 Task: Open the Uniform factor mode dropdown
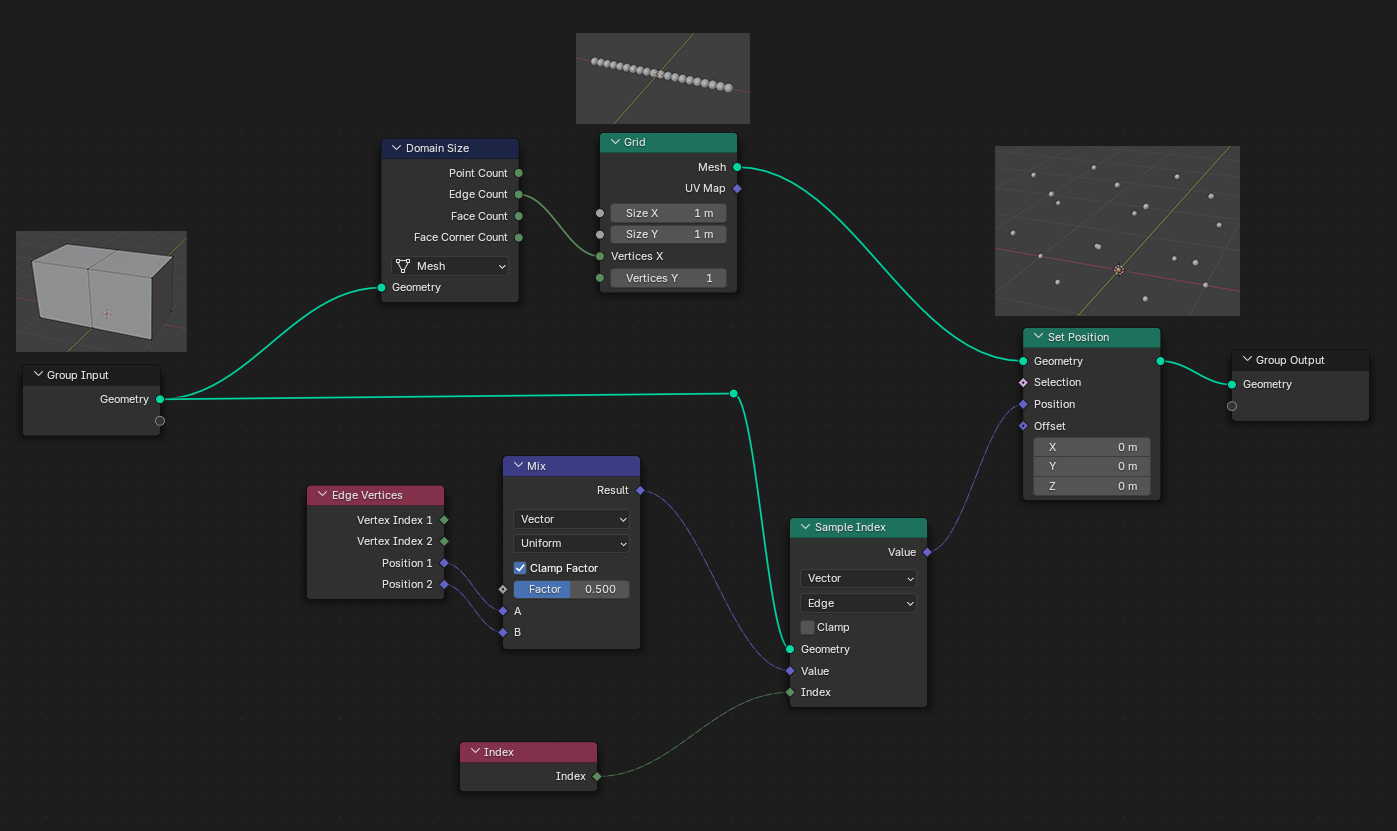click(571, 543)
